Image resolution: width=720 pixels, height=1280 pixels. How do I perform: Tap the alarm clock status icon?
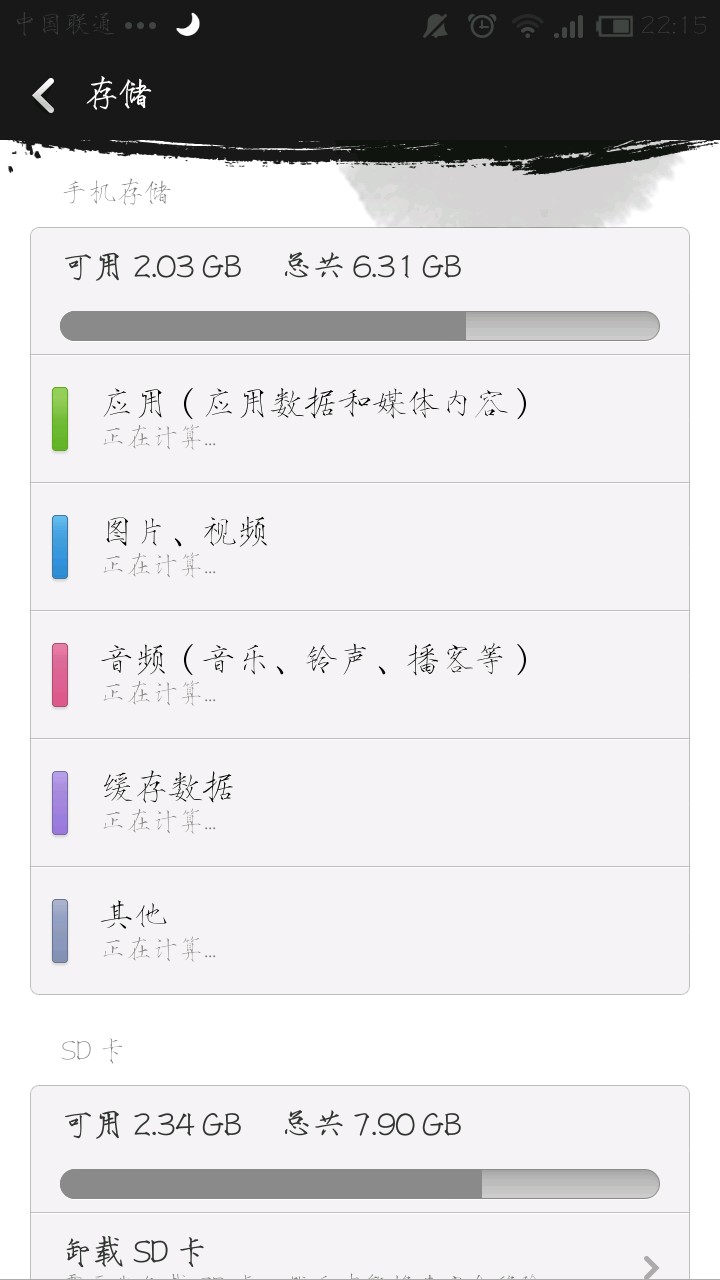click(482, 27)
